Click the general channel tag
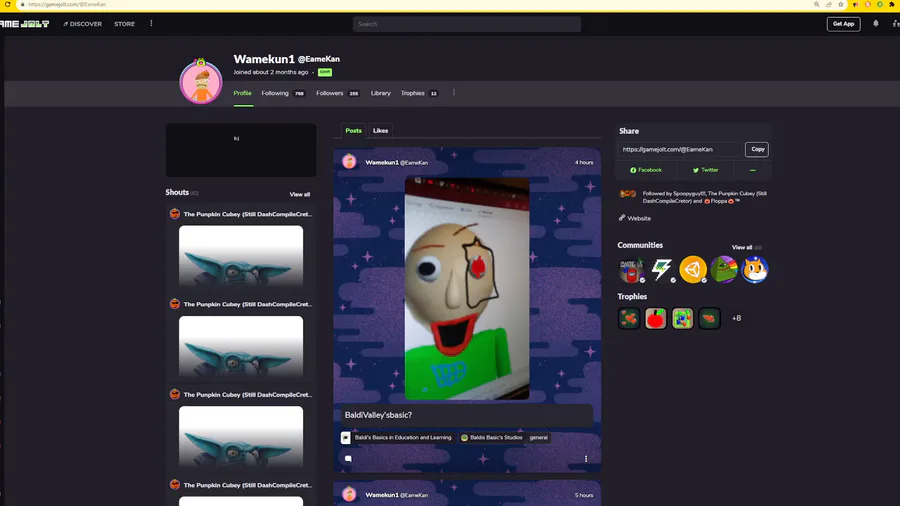This screenshot has width=900, height=506. pos(538,438)
